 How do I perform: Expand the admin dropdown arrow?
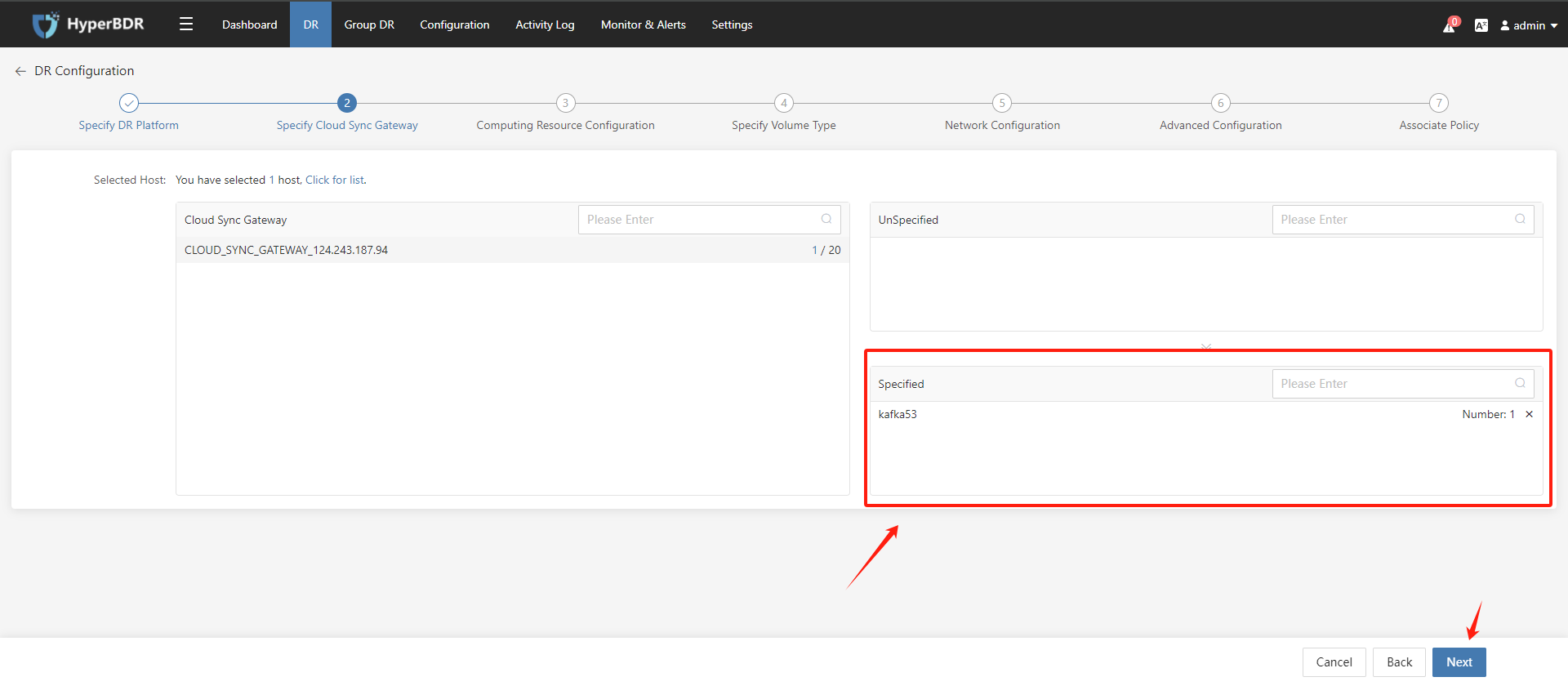coord(1554,26)
